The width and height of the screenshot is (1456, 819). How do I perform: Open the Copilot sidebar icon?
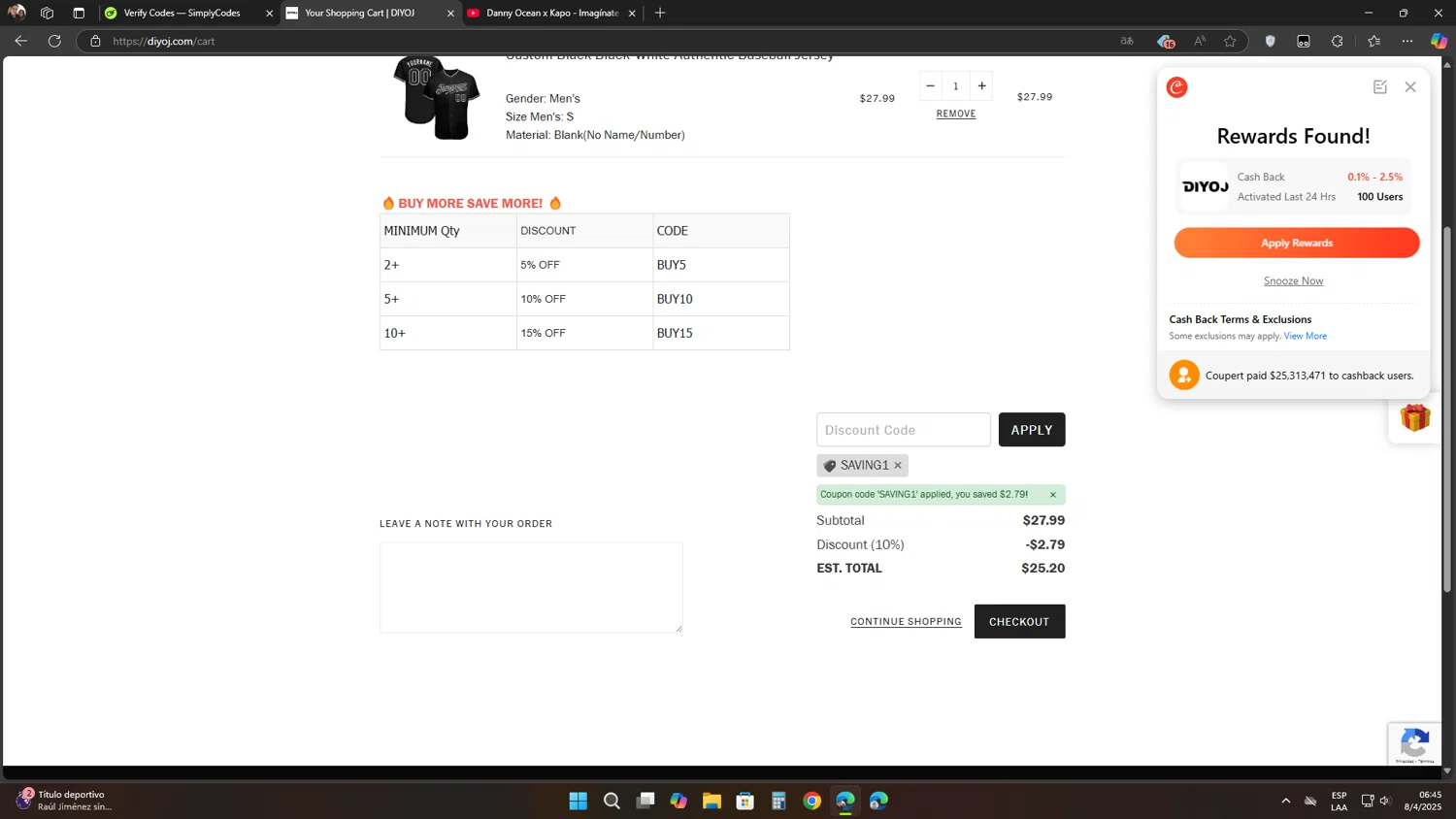1439,41
